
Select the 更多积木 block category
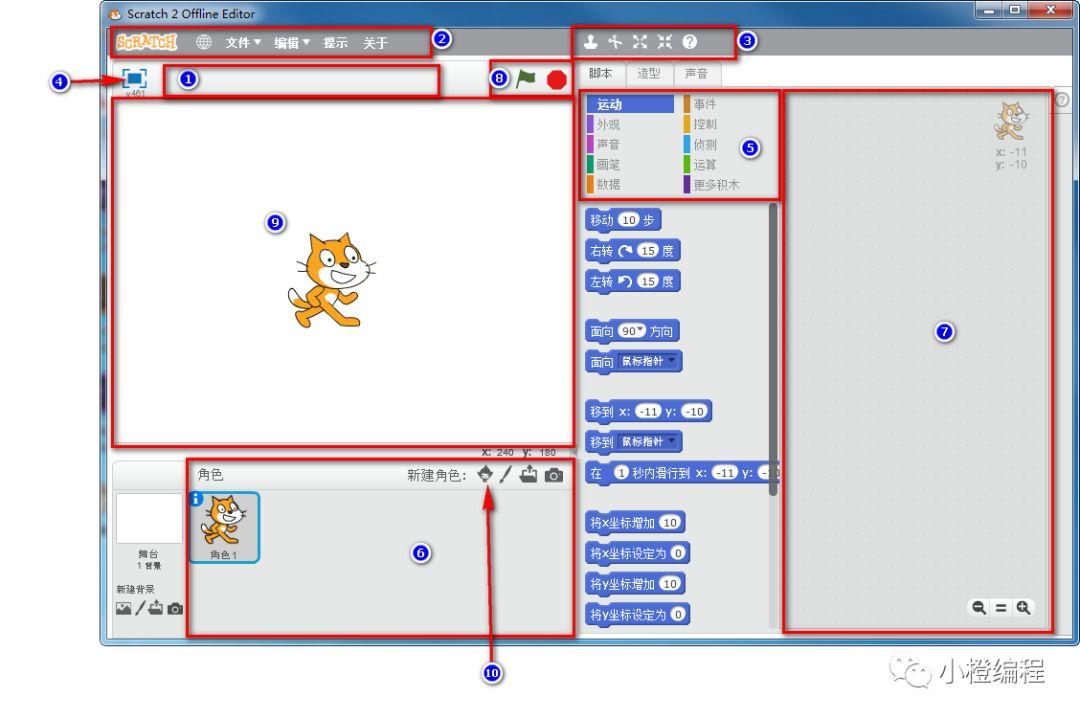coord(727,185)
